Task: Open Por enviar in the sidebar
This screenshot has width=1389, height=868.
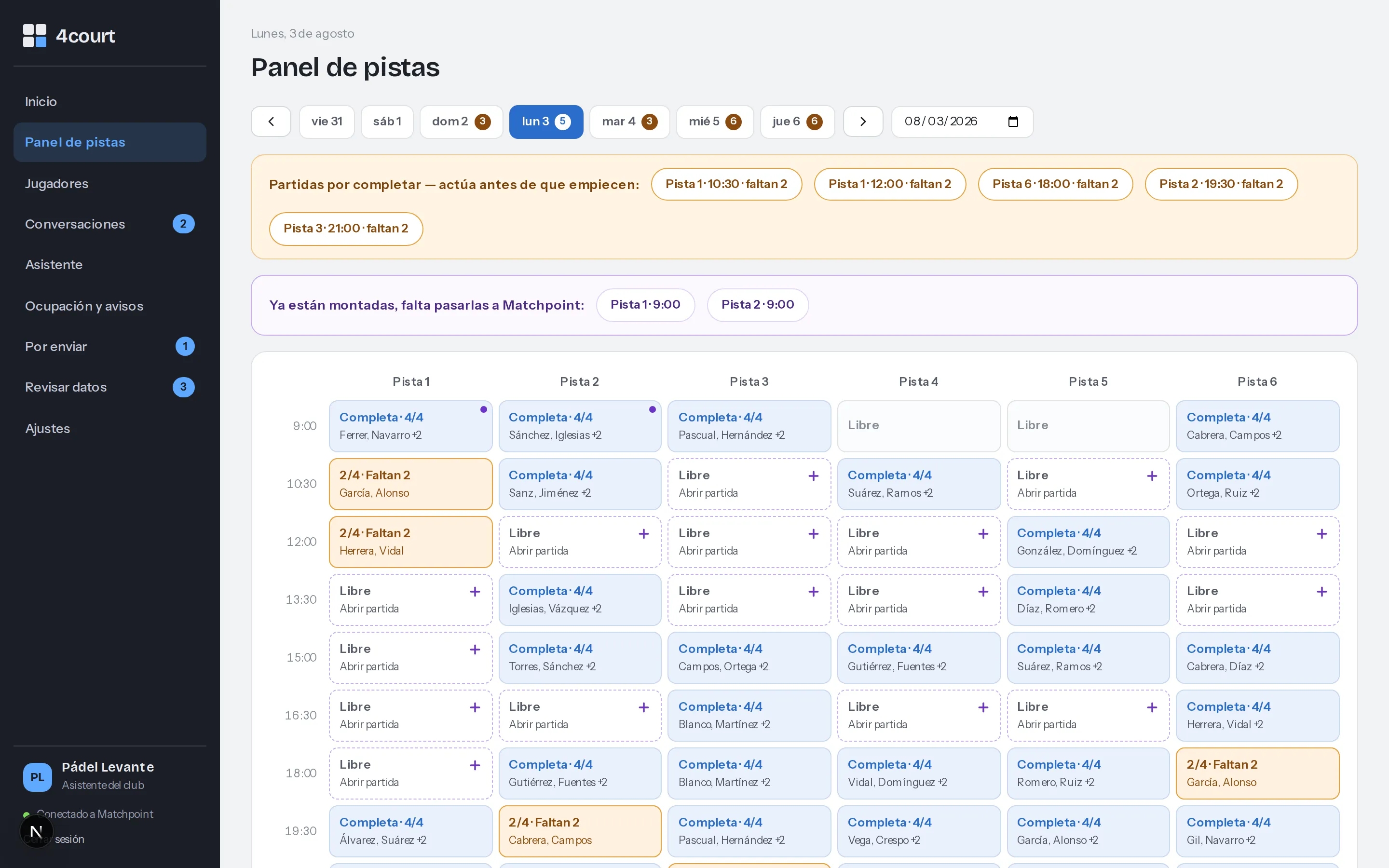Action: [109, 347]
